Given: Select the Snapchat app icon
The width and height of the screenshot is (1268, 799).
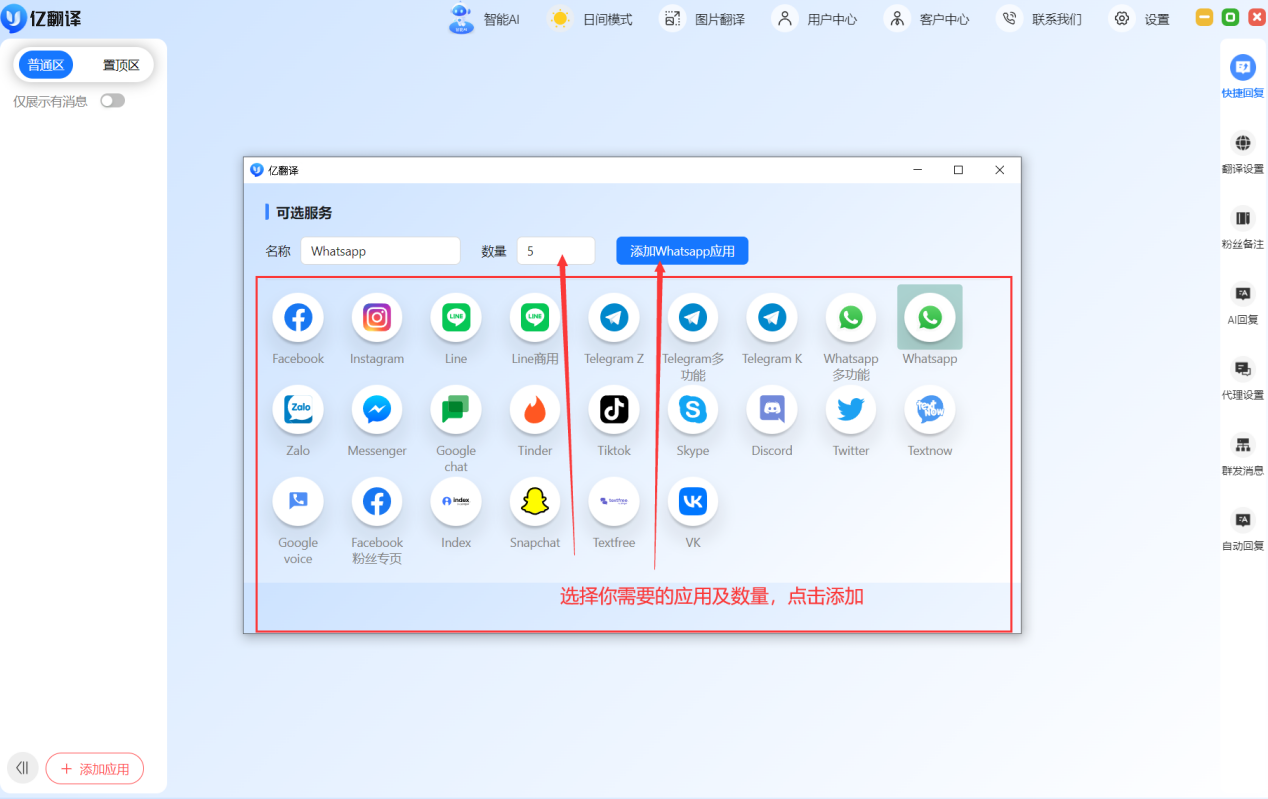Looking at the screenshot, I should (x=534, y=501).
